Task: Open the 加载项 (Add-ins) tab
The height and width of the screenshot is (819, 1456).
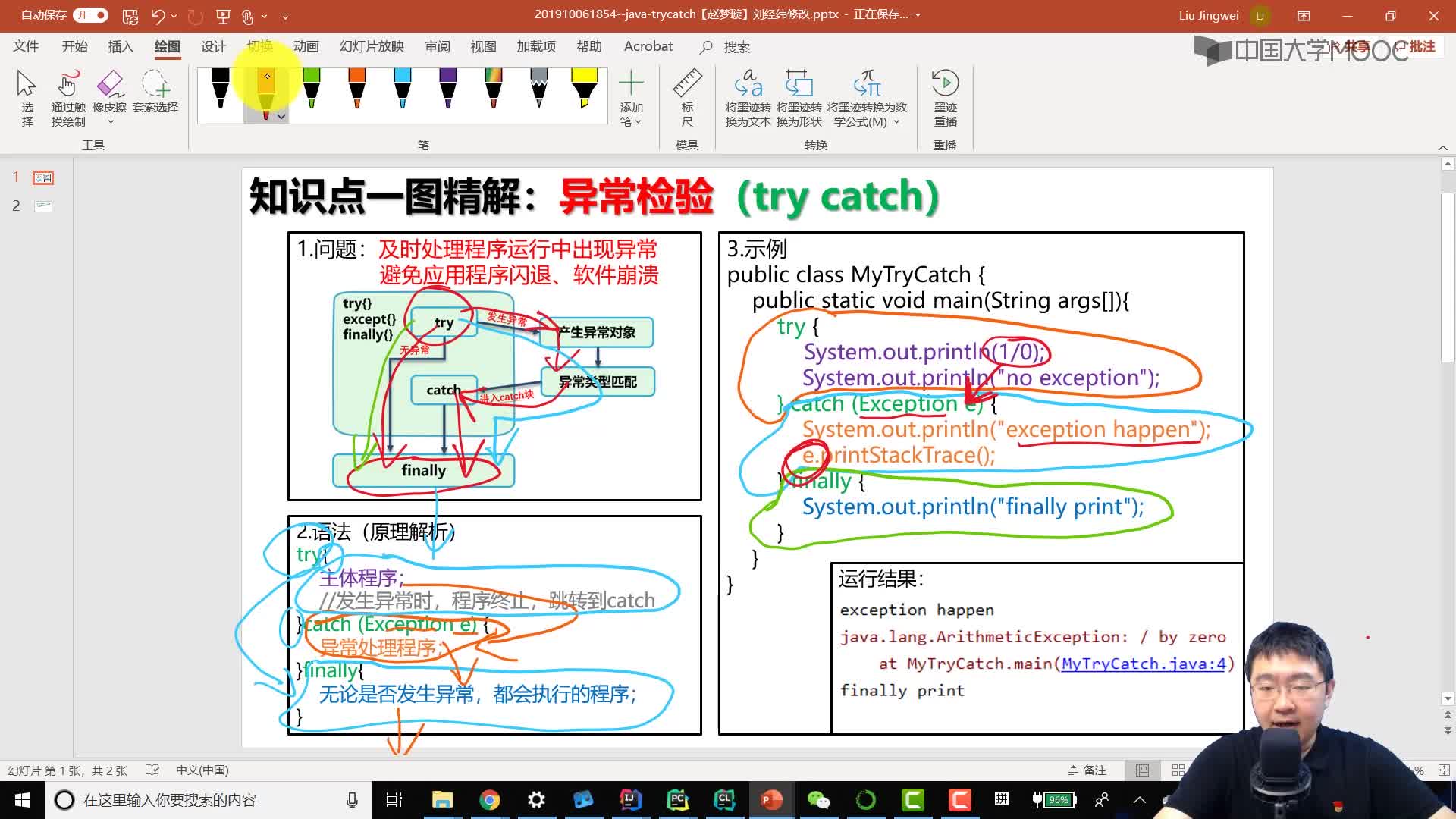Action: [536, 46]
